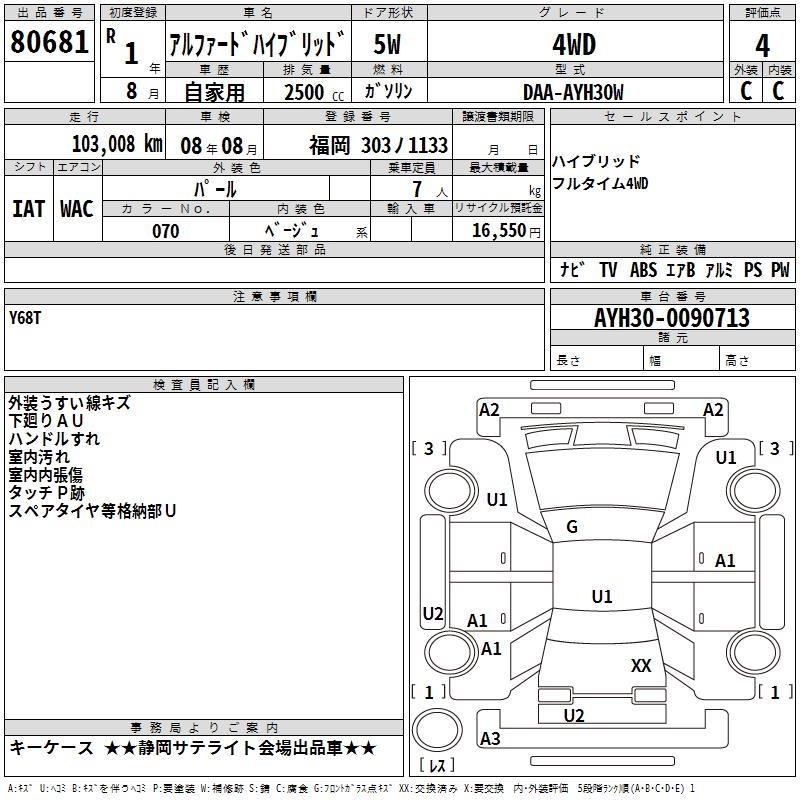This screenshot has height=800, width=800.
Task: Click shaken date 08年08月
Action: click(219, 146)
